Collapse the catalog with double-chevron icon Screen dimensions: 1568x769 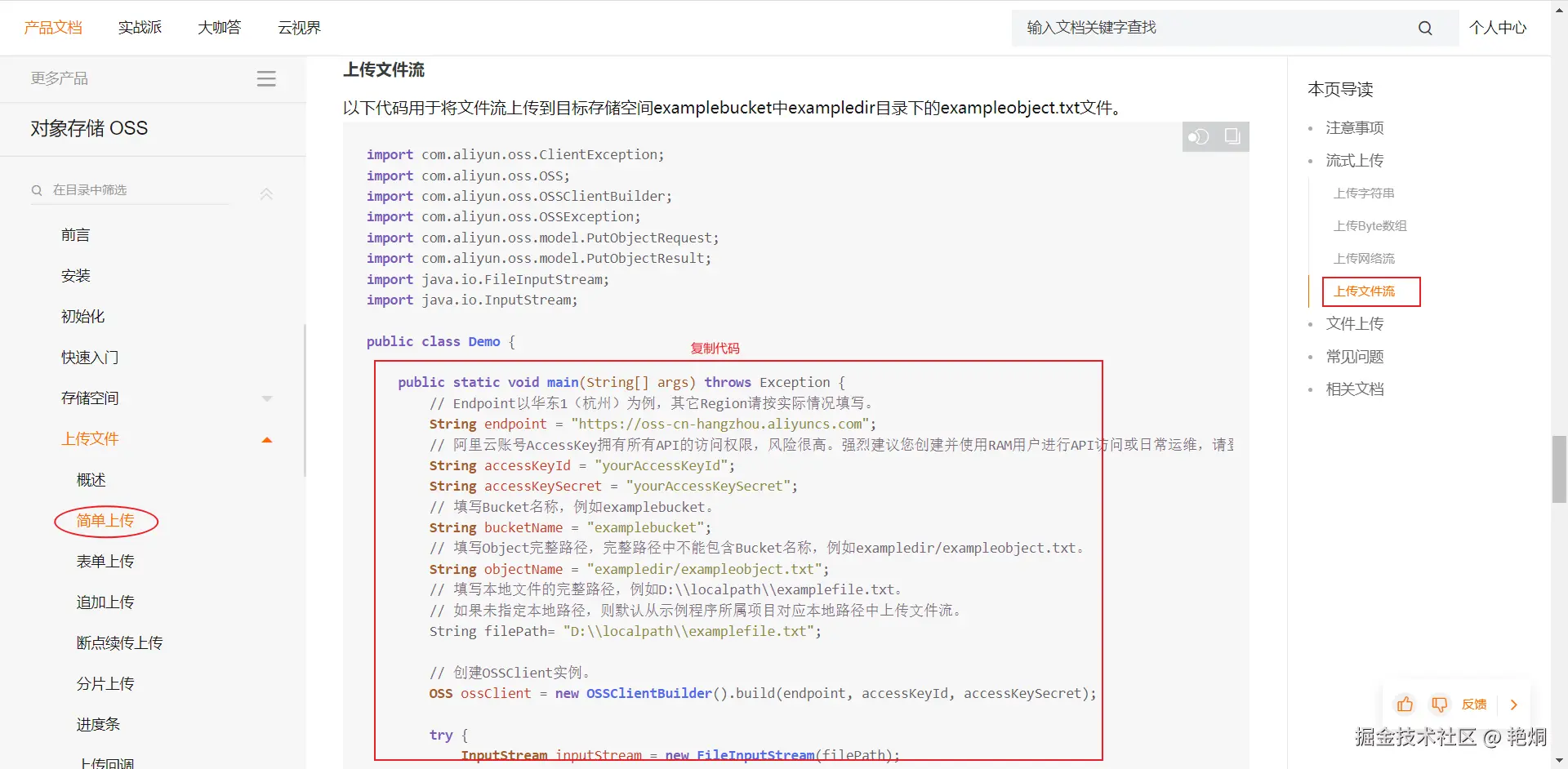266,193
